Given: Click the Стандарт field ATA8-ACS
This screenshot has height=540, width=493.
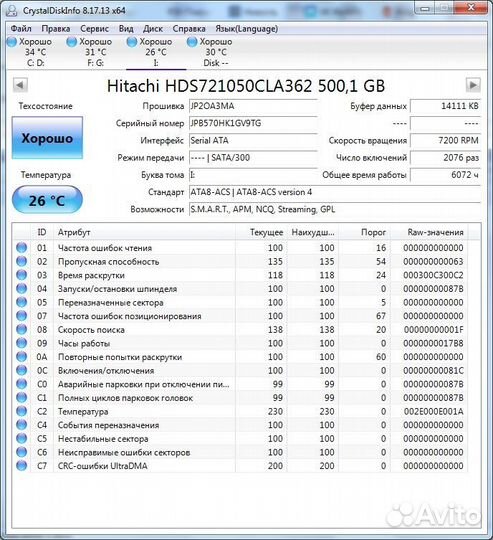Looking at the screenshot, I should [x=335, y=192].
